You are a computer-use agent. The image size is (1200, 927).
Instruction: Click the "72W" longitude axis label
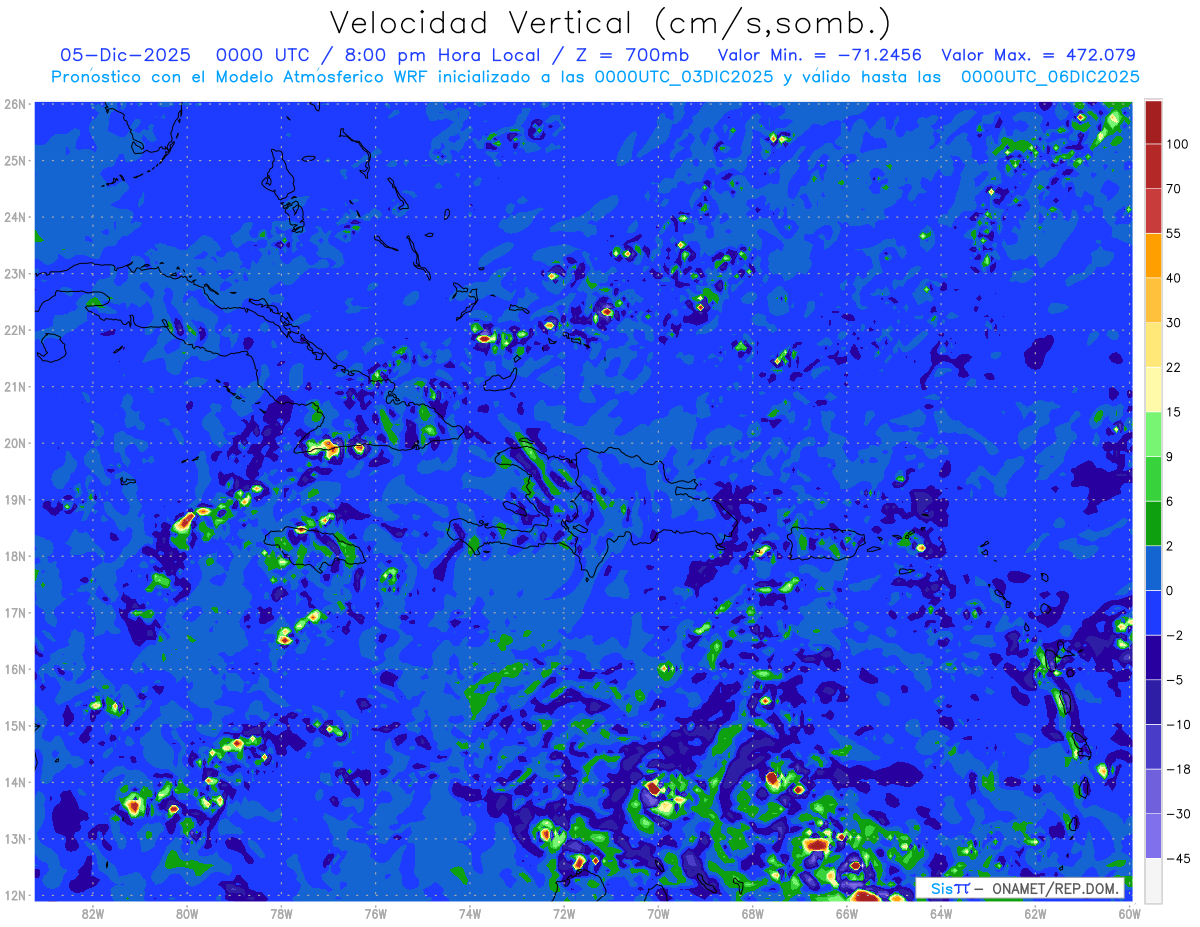(x=563, y=913)
